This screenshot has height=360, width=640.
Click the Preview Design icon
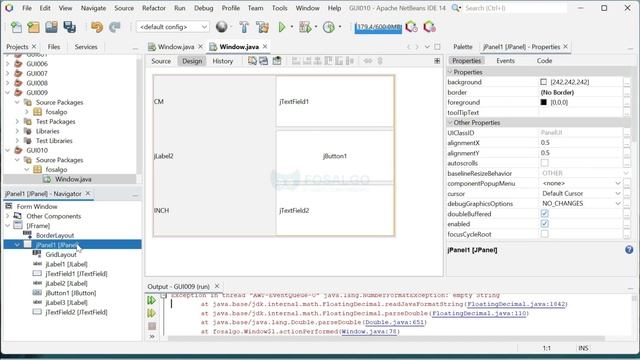(x=277, y=61)
